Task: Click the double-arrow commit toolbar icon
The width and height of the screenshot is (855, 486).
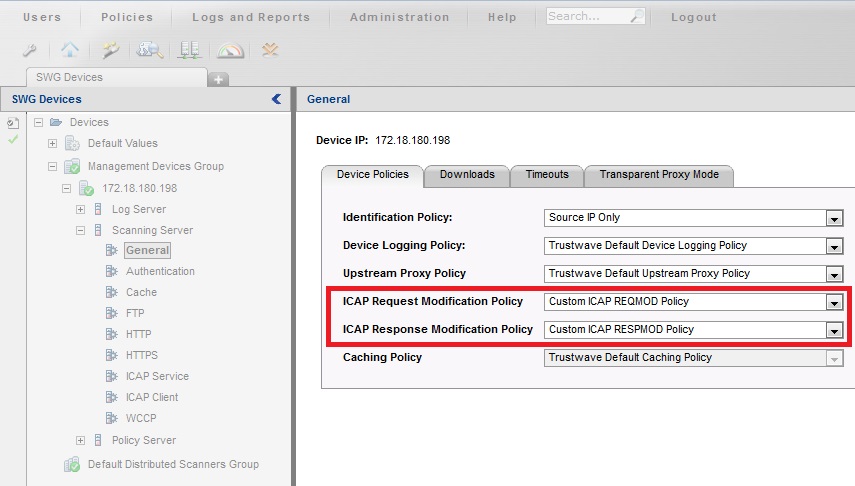Action: coord(270,50)
